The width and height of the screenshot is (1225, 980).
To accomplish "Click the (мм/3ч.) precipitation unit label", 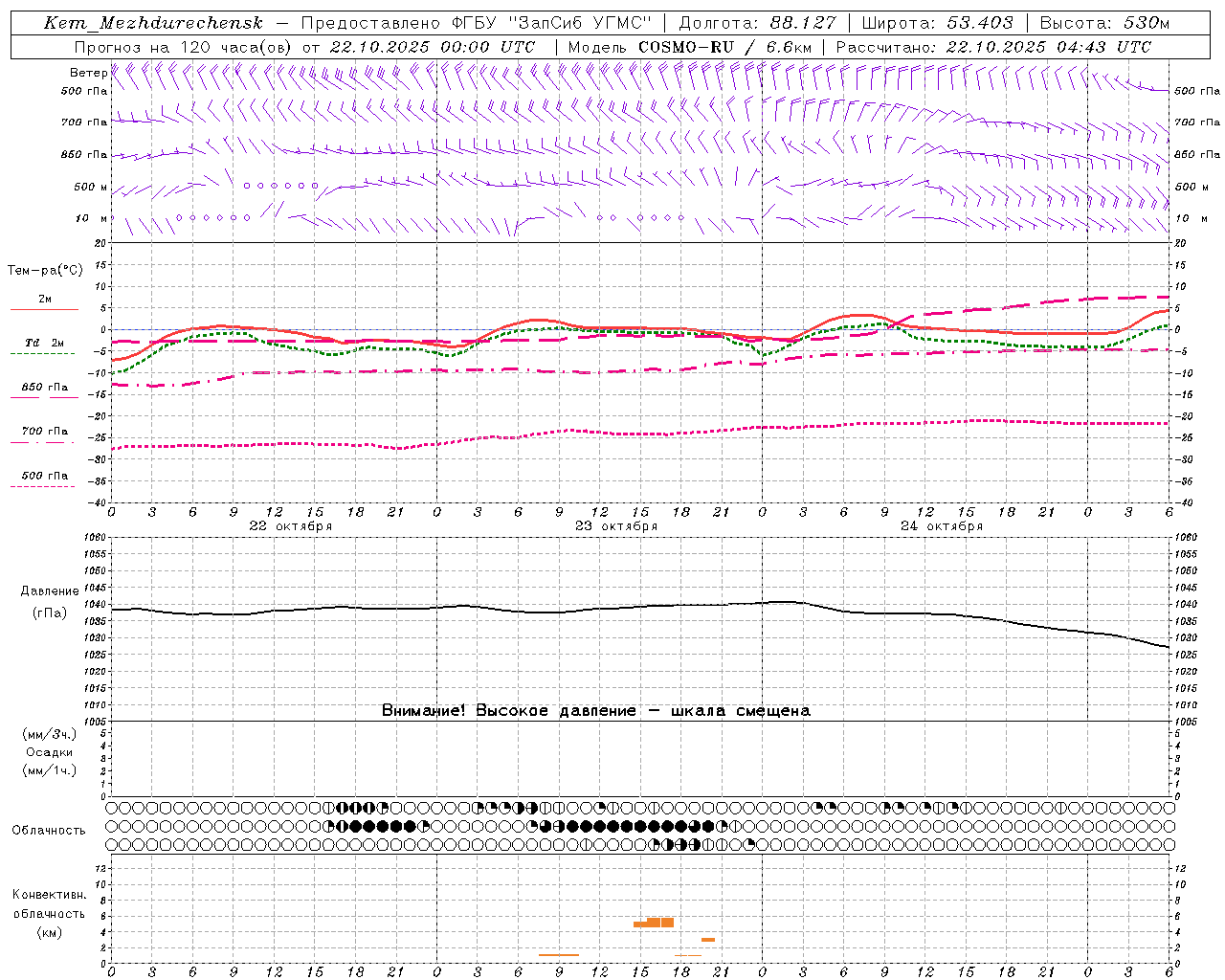I will [50, 735].
